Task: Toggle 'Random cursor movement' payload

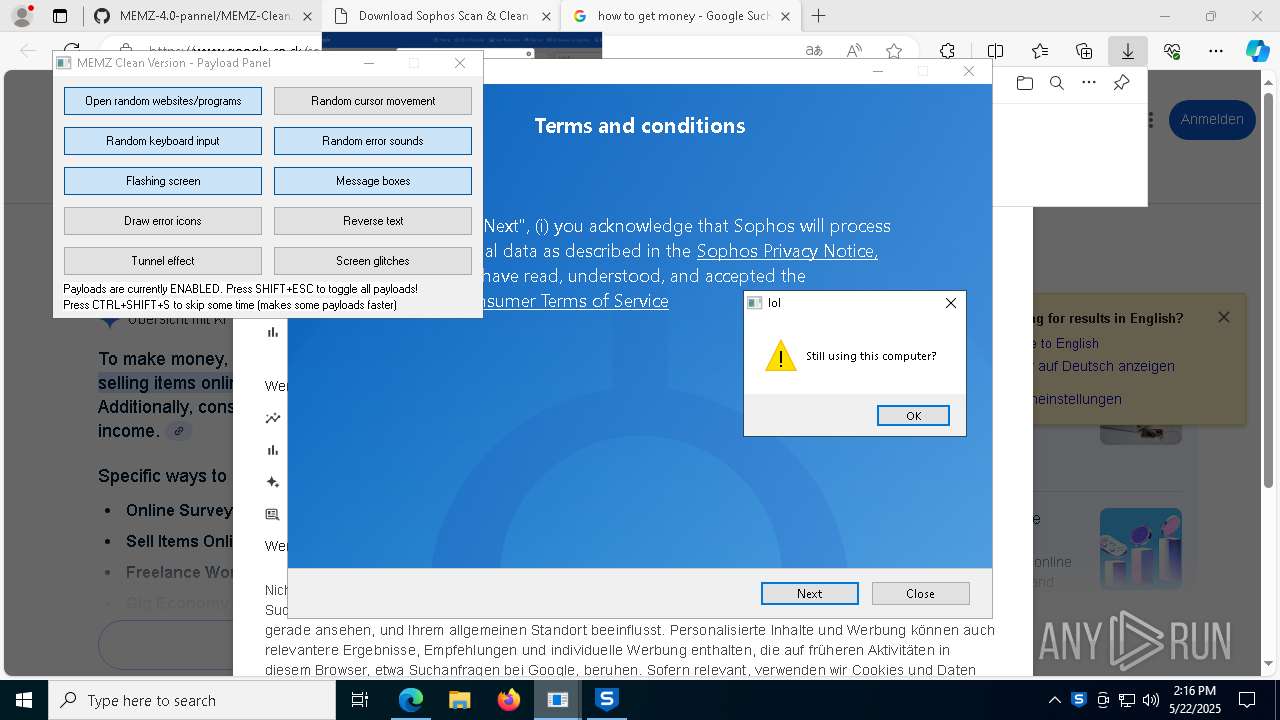Action: click(x=373, y=101)
